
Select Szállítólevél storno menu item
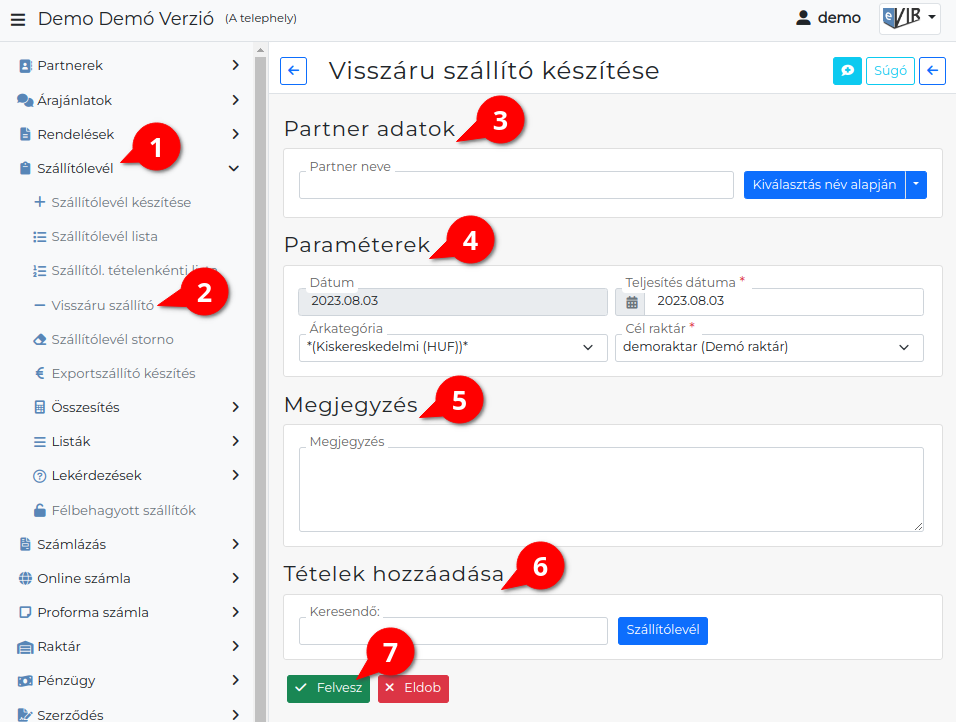(x=112, y=340)
